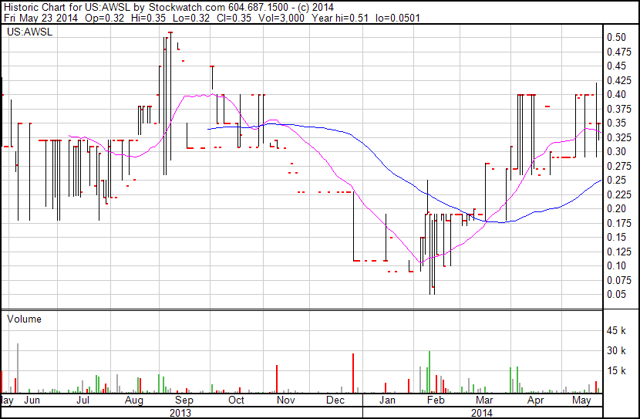The width and height of the screenshot is (640, 419).
Task: Click the 0.40 price axis label
Action: (x=616, y=94)
